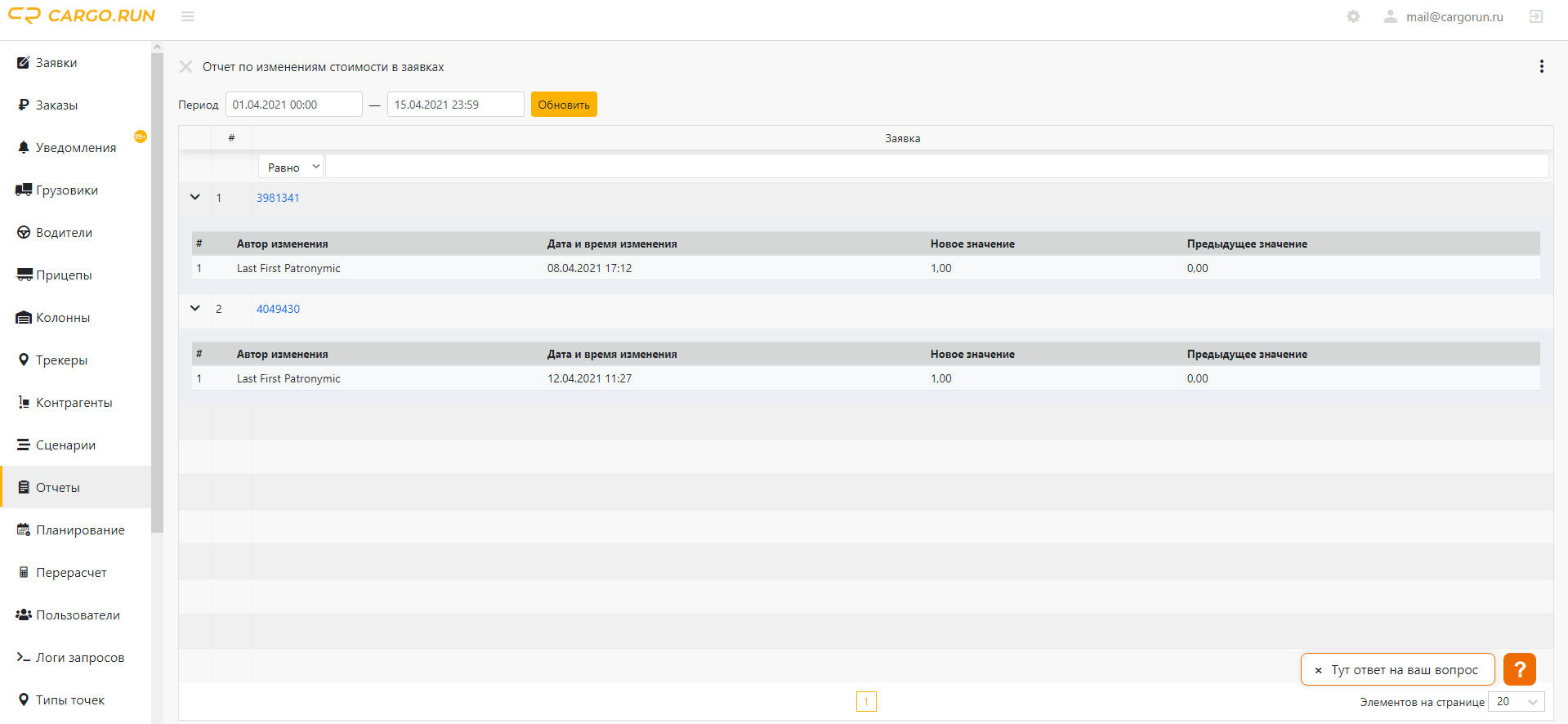Screen dimensions: 1568x724
Task: Collapse row 2 for request 4049430
Action: point(194,308)
